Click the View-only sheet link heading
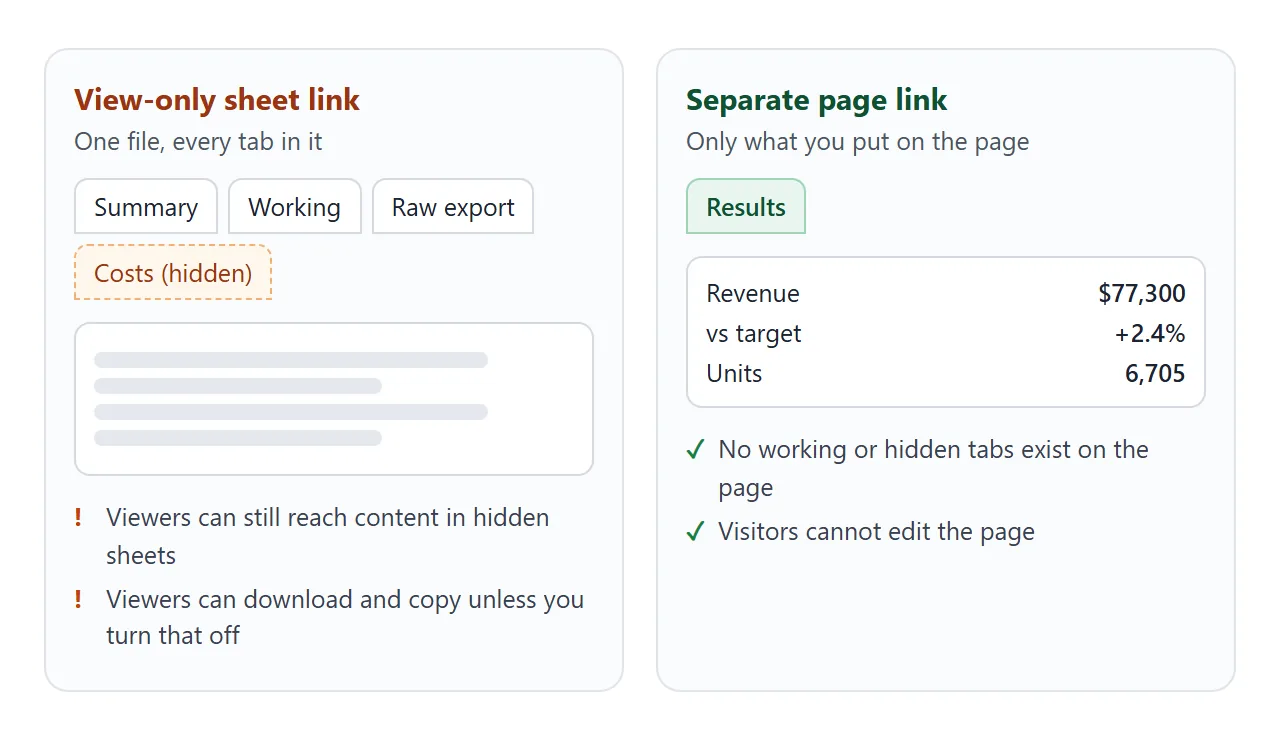Image resolution: width=1280 pixels, height=744 pixels. [x=217, y=100]
